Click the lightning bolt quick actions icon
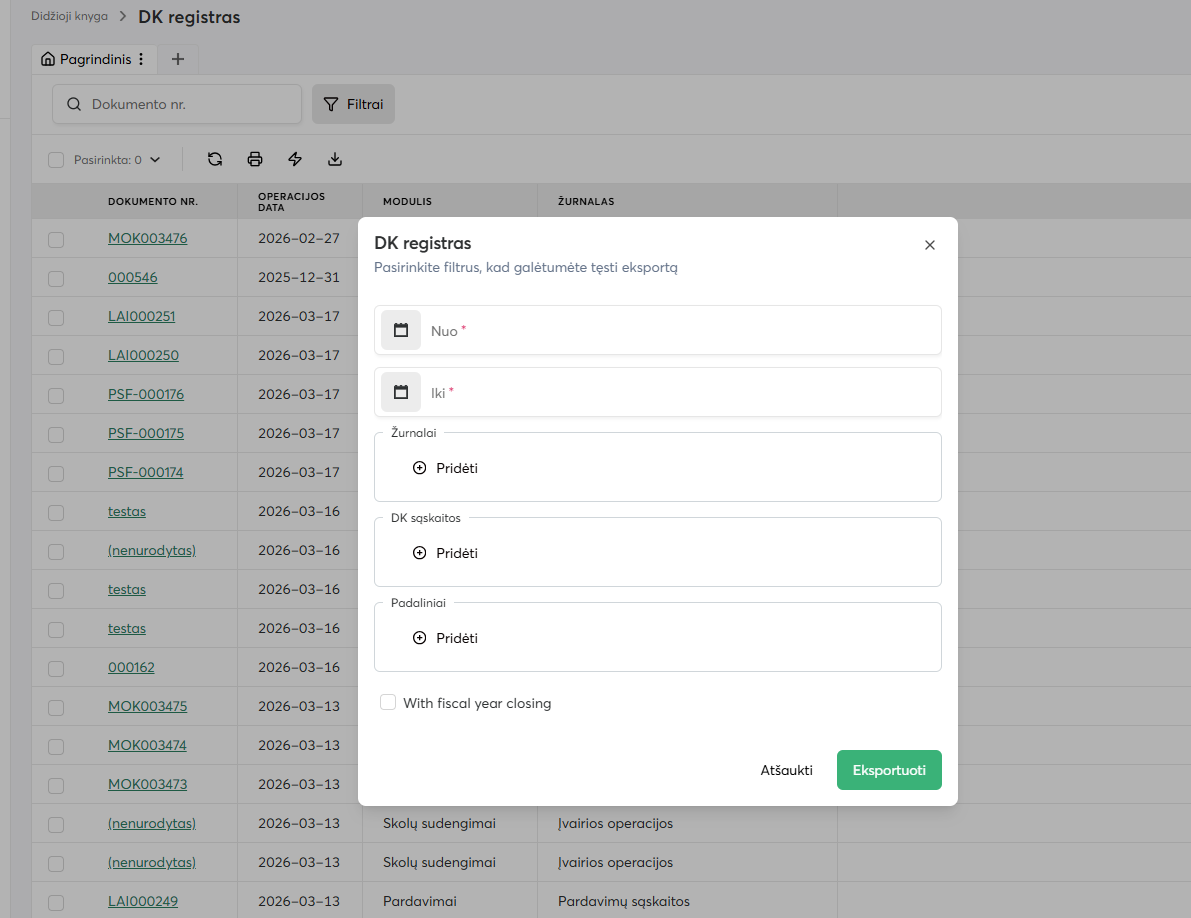 (295, 159)
